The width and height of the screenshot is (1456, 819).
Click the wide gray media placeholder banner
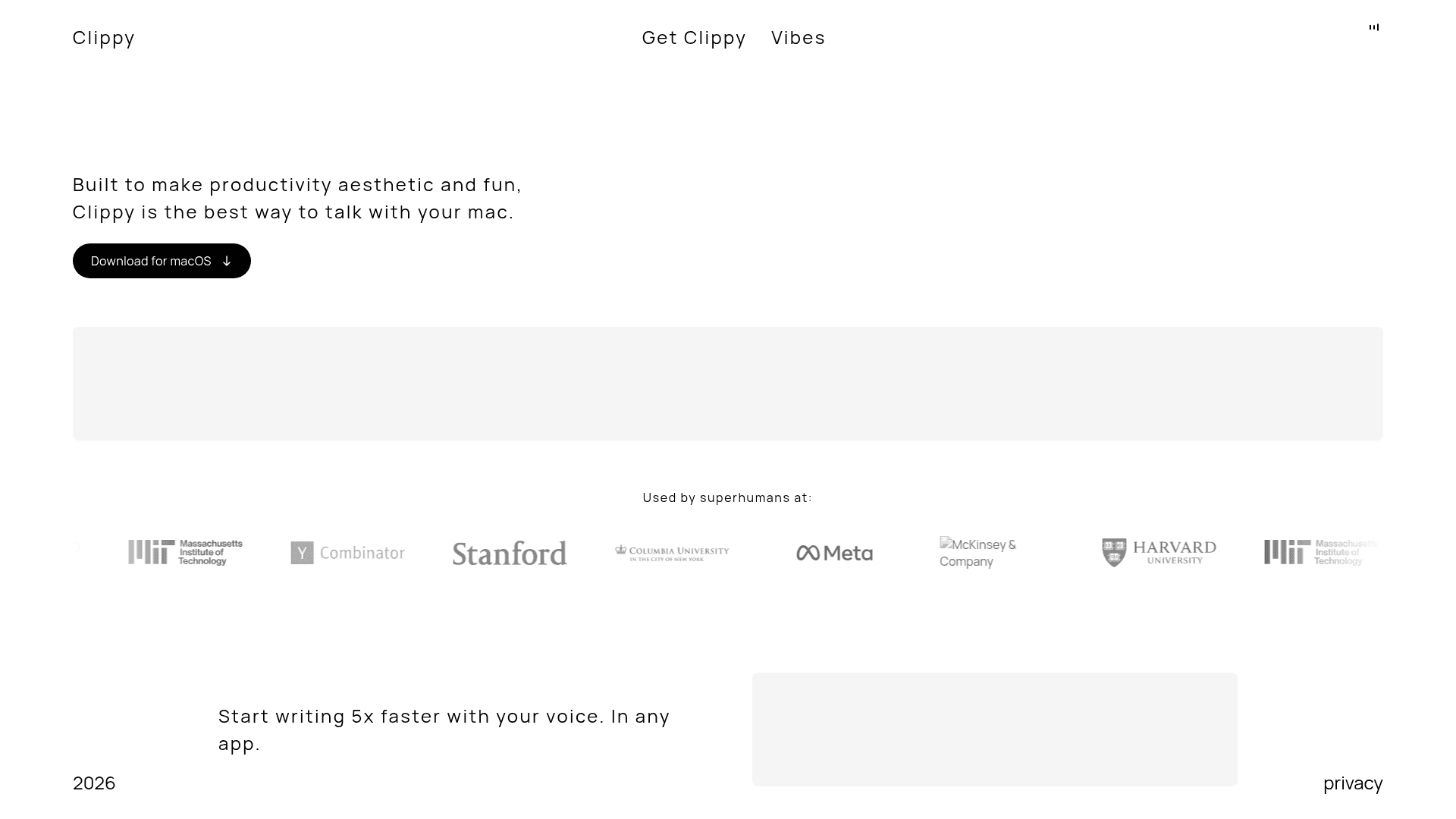[728, 384]
